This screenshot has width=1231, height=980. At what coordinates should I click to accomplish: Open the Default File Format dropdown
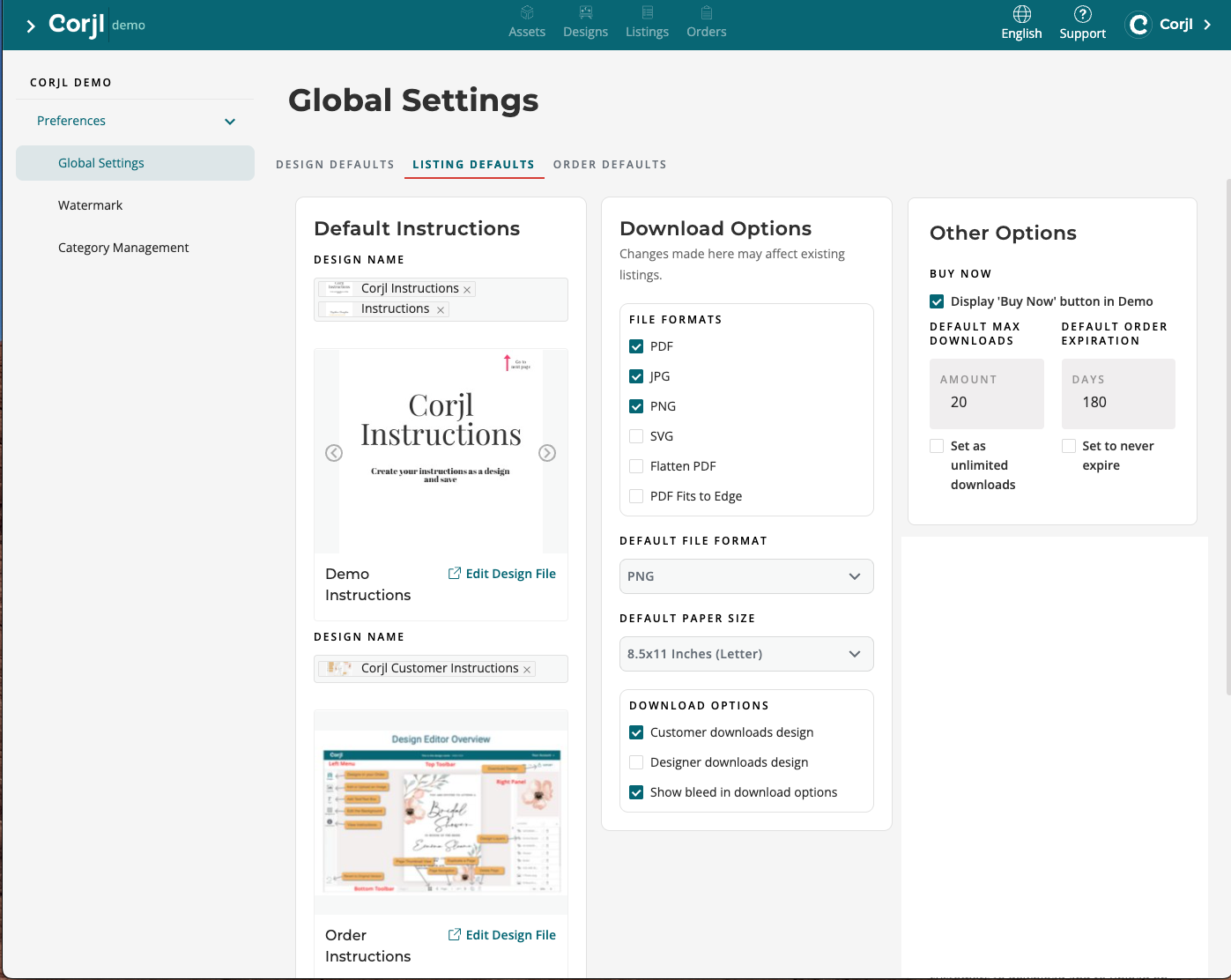point(745,576)
